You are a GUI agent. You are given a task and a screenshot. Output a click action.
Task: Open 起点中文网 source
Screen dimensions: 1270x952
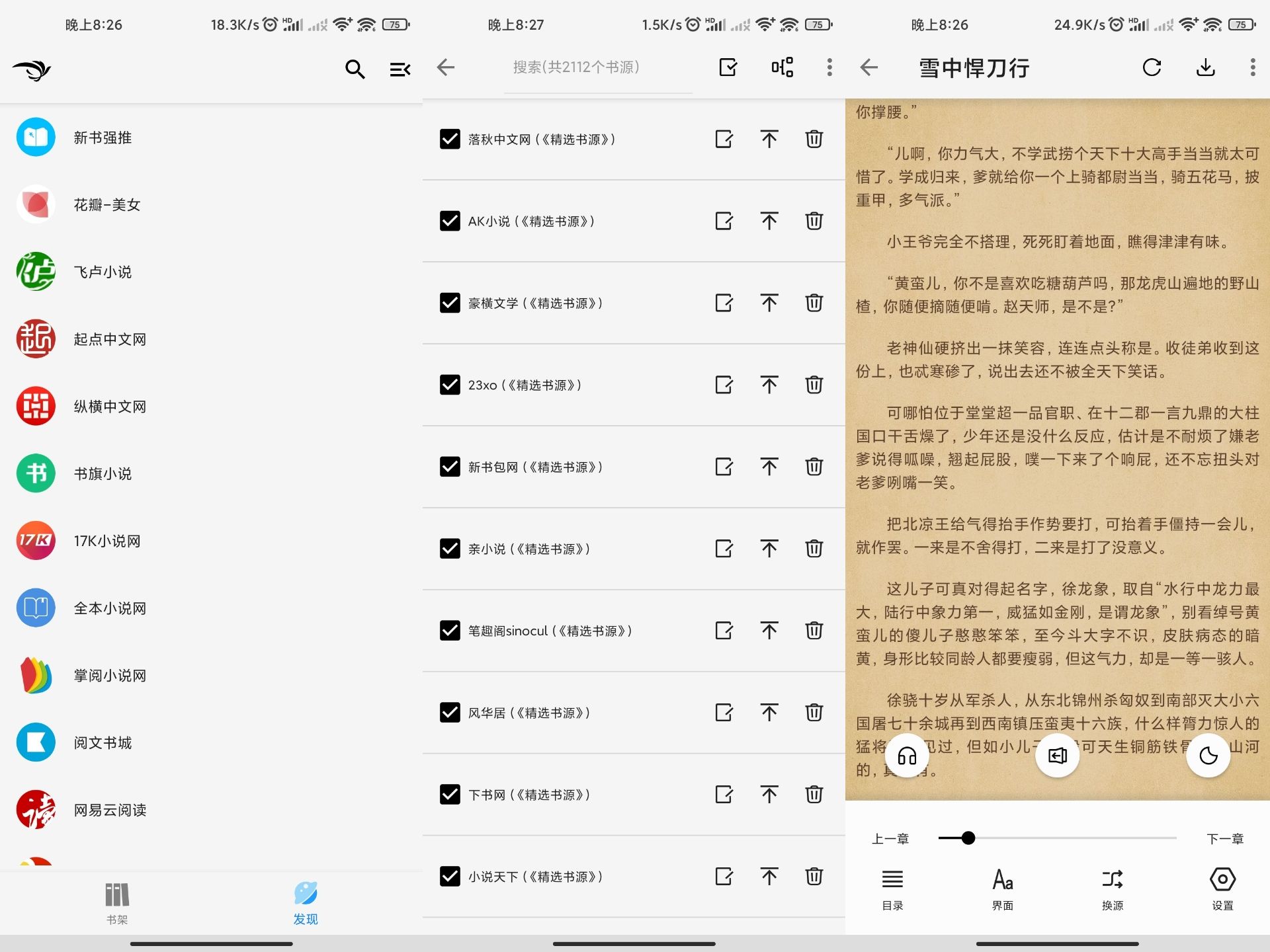pos(211,339)
